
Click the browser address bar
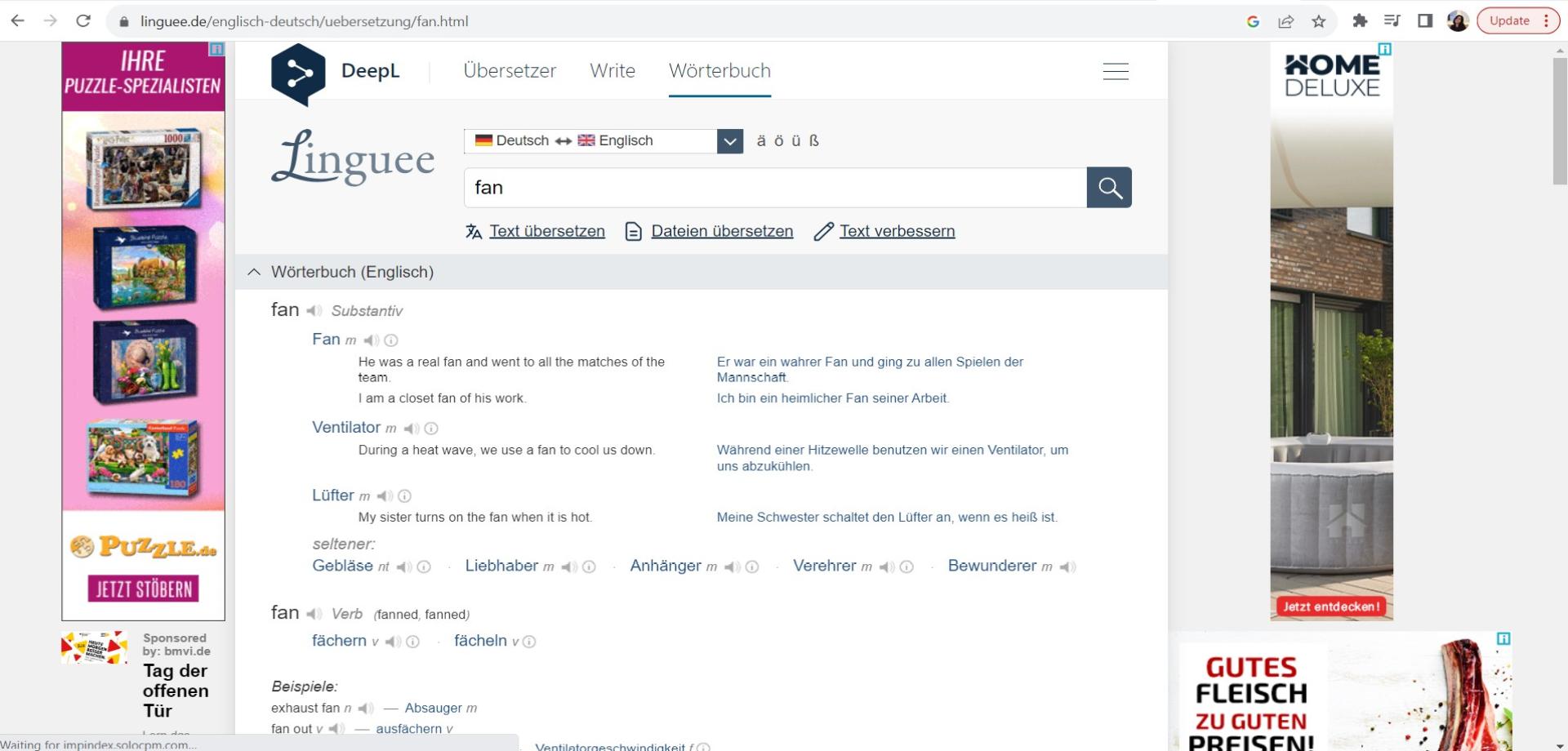click(x=678, y=21)
